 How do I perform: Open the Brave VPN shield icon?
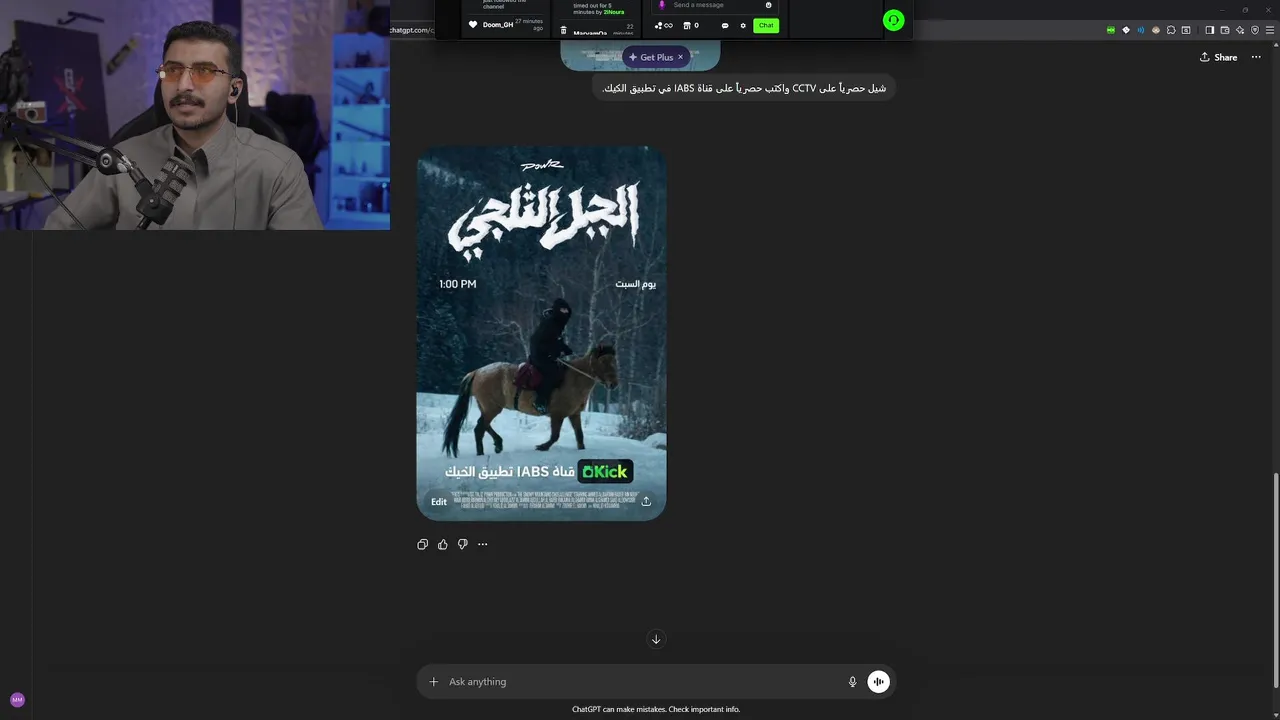point(1256,30)
